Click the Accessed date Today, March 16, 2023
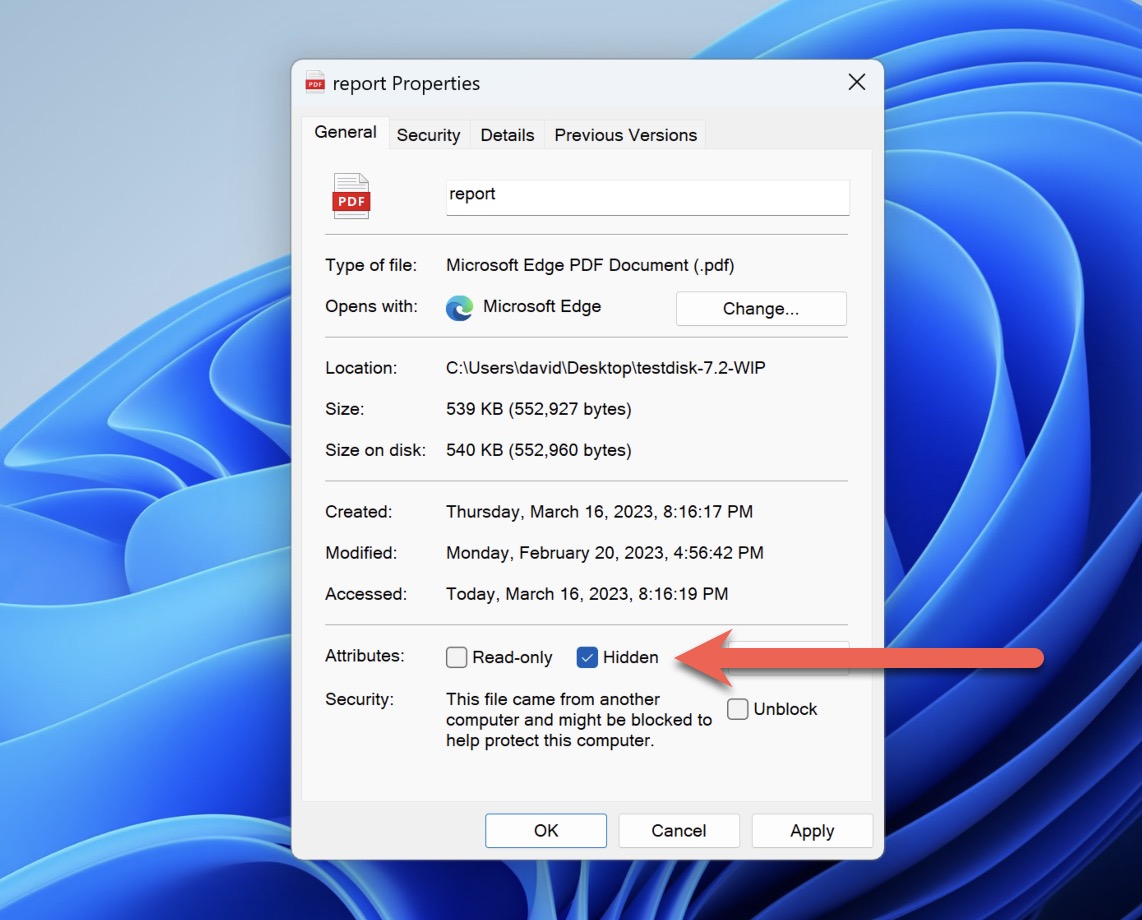Viewport: 1142px width, 920px height. (587, 594)
